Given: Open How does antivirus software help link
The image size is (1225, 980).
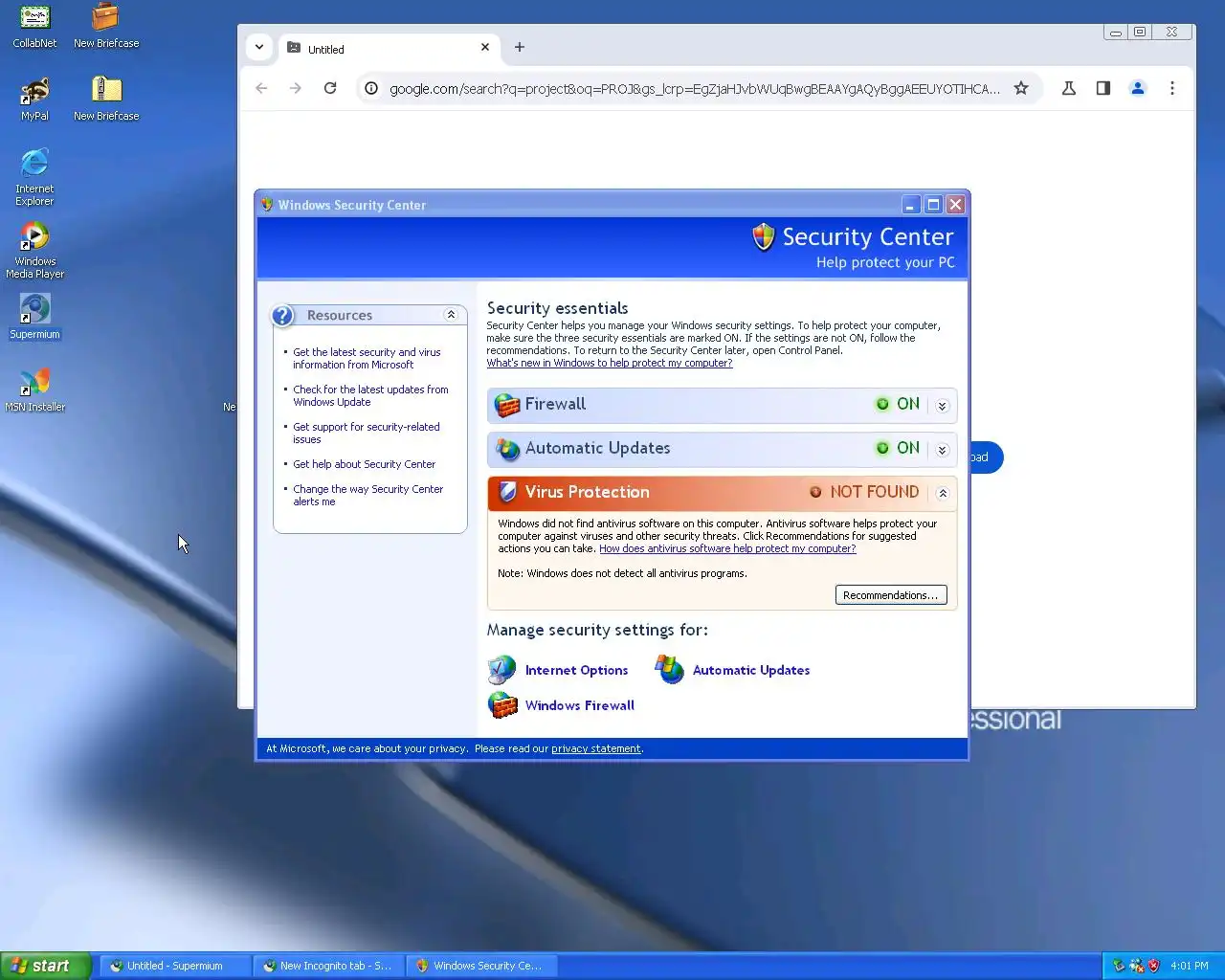Looking at the screenshot, I should (727, 548).
